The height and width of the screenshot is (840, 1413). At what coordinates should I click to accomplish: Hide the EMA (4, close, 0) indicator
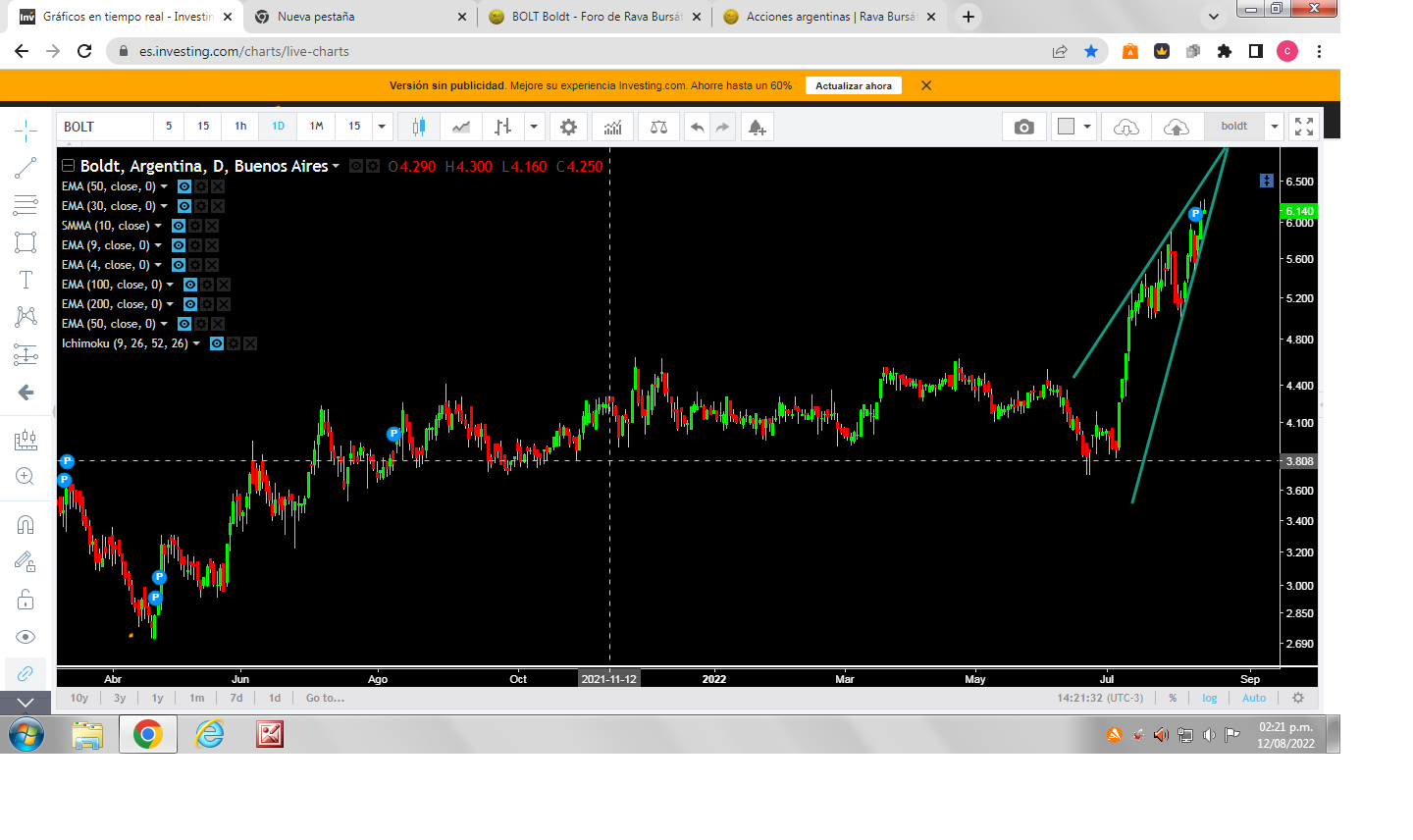pos(179,265)
